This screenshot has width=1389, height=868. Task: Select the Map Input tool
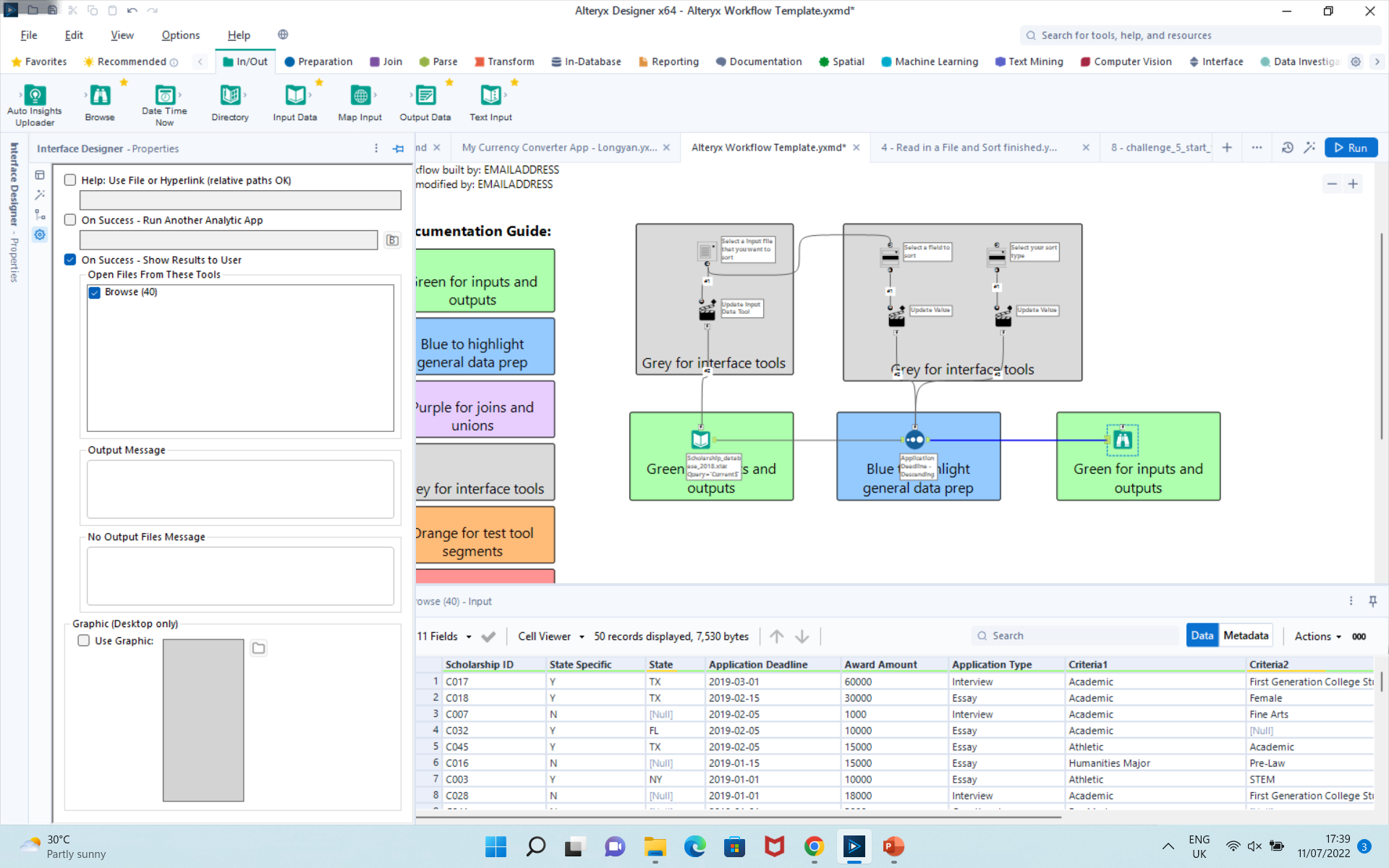[x=360, y=104]
